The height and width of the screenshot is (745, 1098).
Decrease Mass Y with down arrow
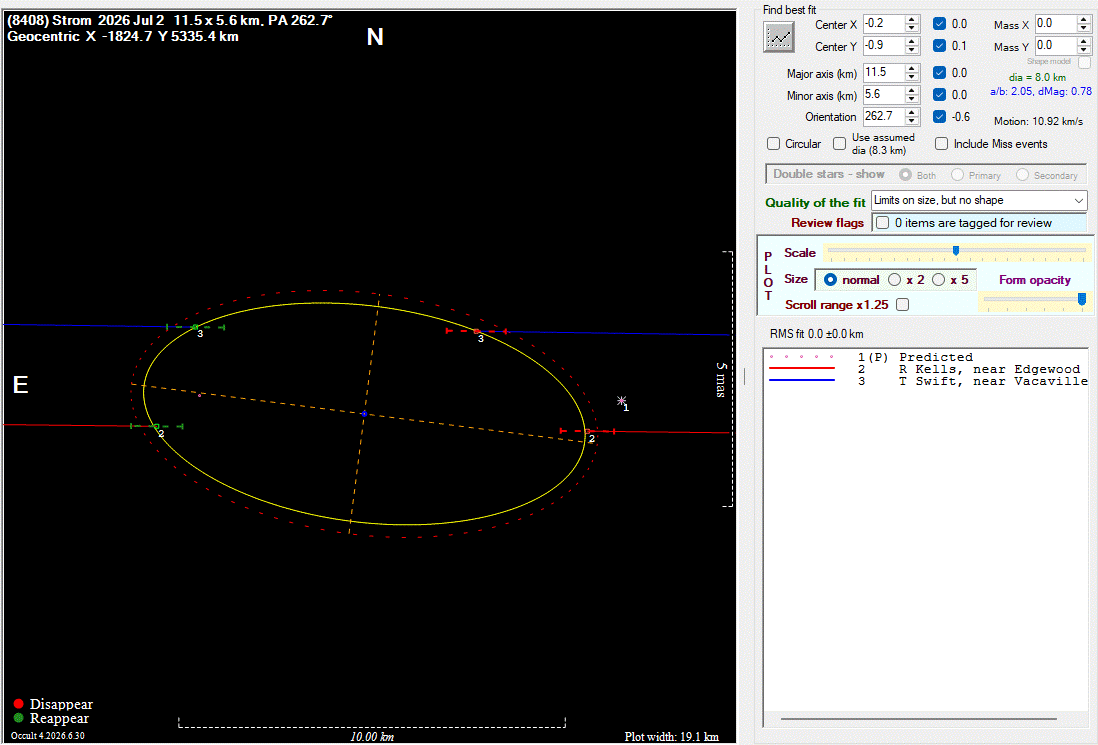coord(1084,50)
